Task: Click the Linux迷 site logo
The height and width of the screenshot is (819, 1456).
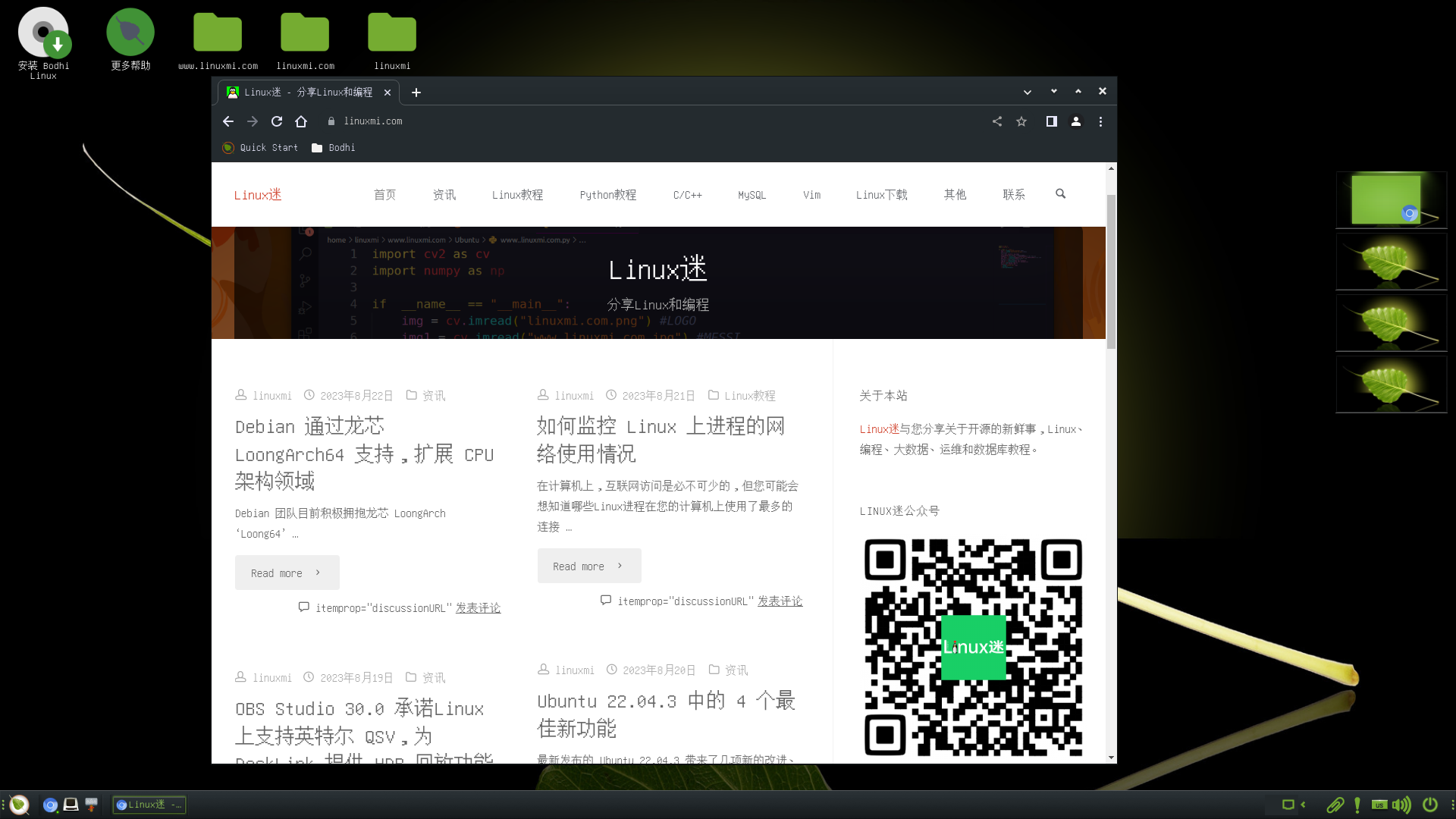Action: coord(258,195)
